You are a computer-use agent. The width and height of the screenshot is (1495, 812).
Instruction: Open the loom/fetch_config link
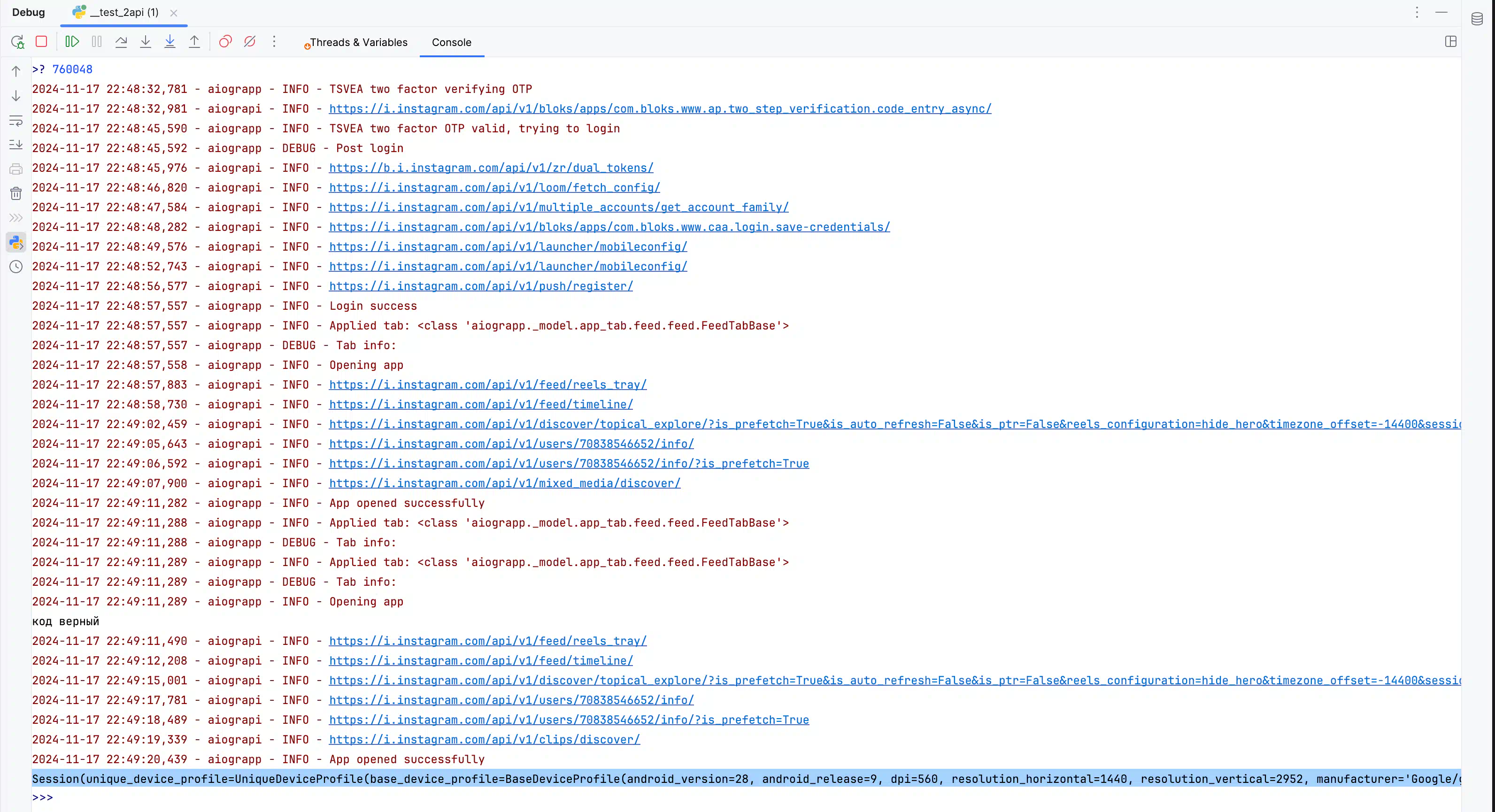[494, 187]
